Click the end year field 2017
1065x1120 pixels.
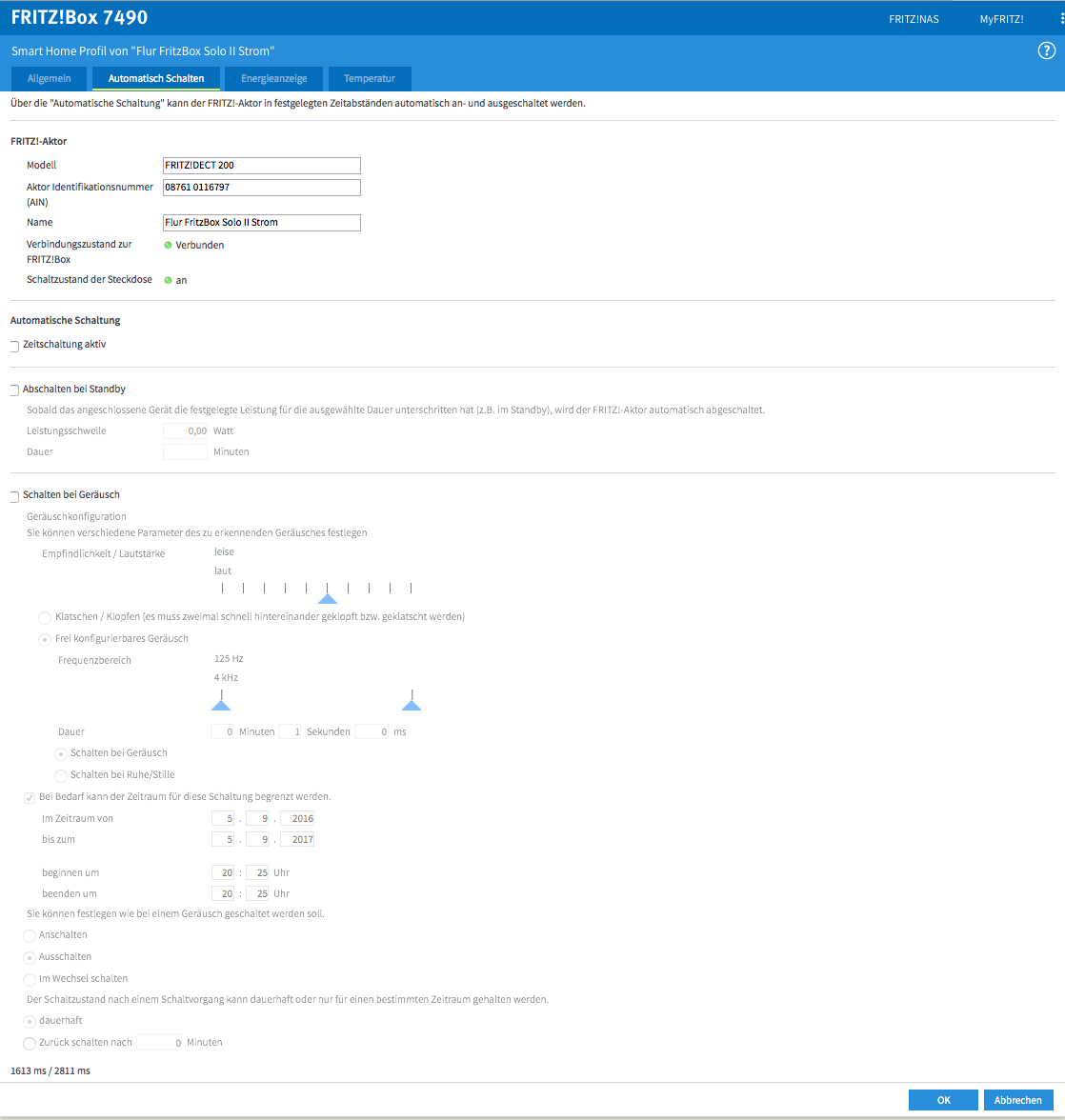coord(297,839)
